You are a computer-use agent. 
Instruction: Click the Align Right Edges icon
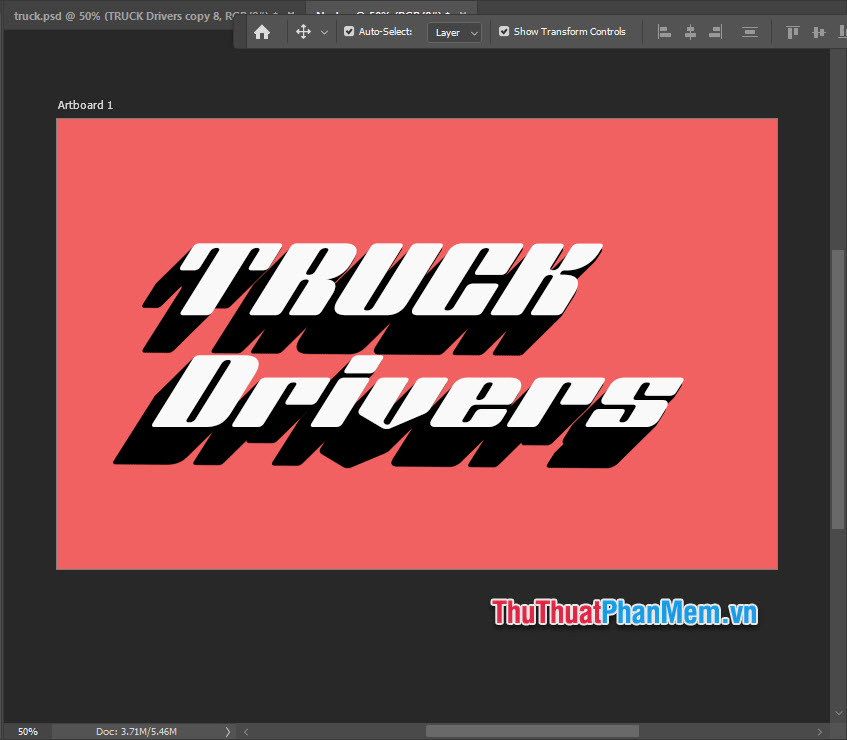[x=715, y=31]
